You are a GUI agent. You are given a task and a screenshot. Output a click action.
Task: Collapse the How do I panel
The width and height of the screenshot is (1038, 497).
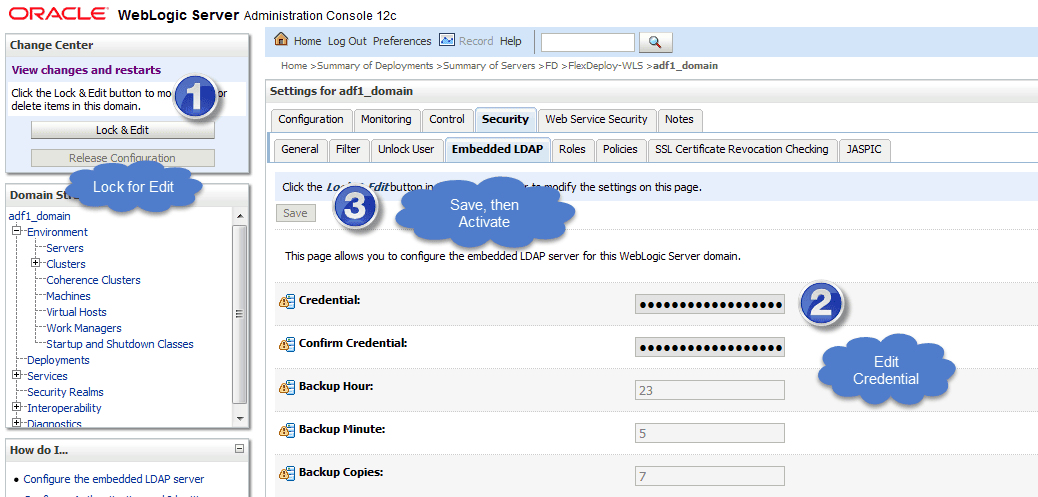pyautogui.click(x=239, y=449)
